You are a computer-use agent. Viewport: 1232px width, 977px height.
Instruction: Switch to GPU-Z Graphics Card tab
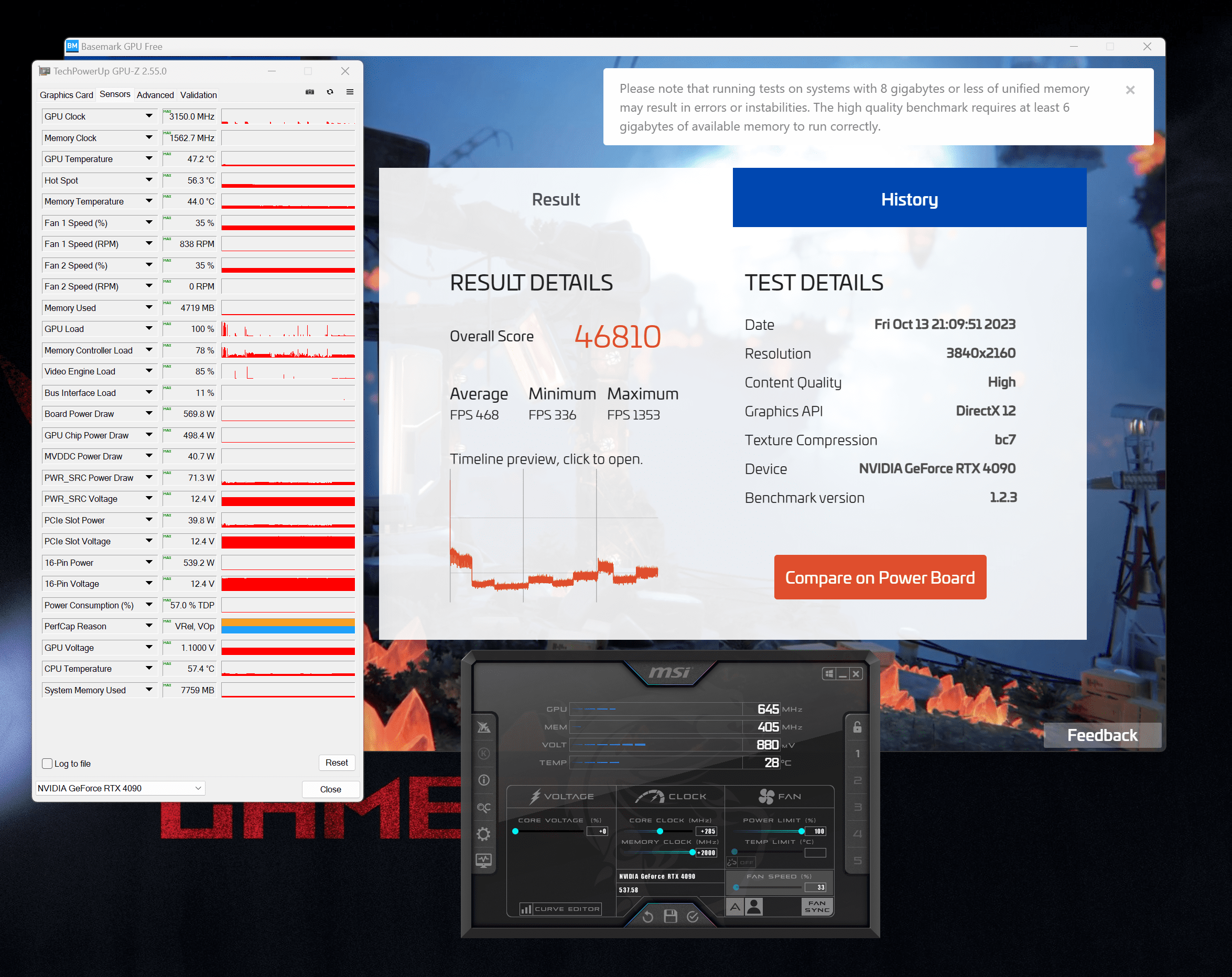click(66, 95)
